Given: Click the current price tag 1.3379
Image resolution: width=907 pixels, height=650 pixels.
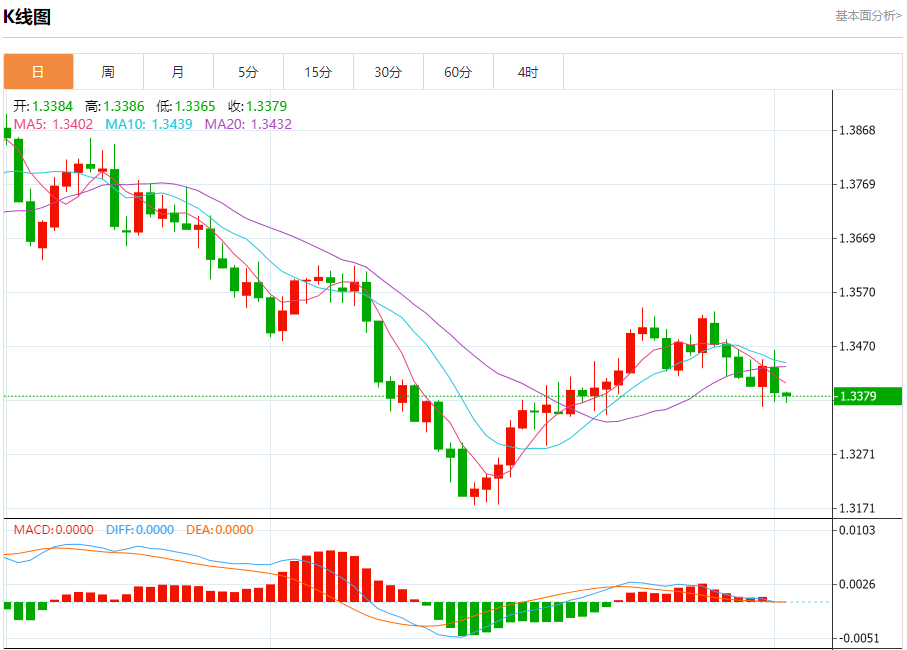Looking at the screenshot, I should click(868, 396).
